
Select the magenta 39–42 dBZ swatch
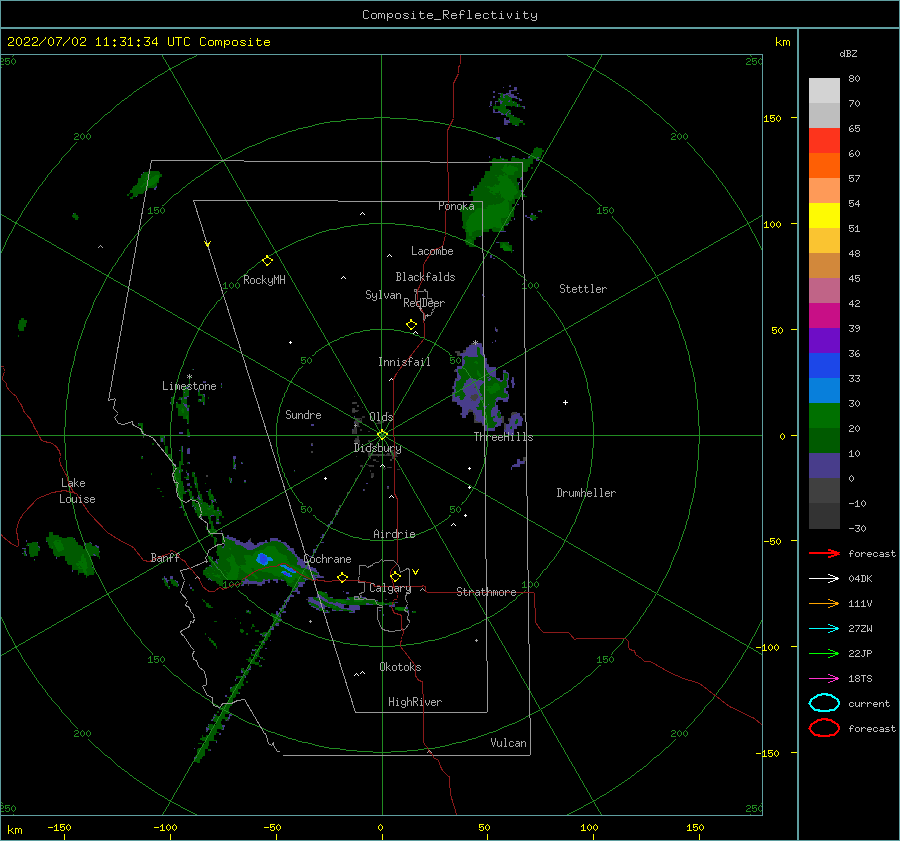[824, 316]
